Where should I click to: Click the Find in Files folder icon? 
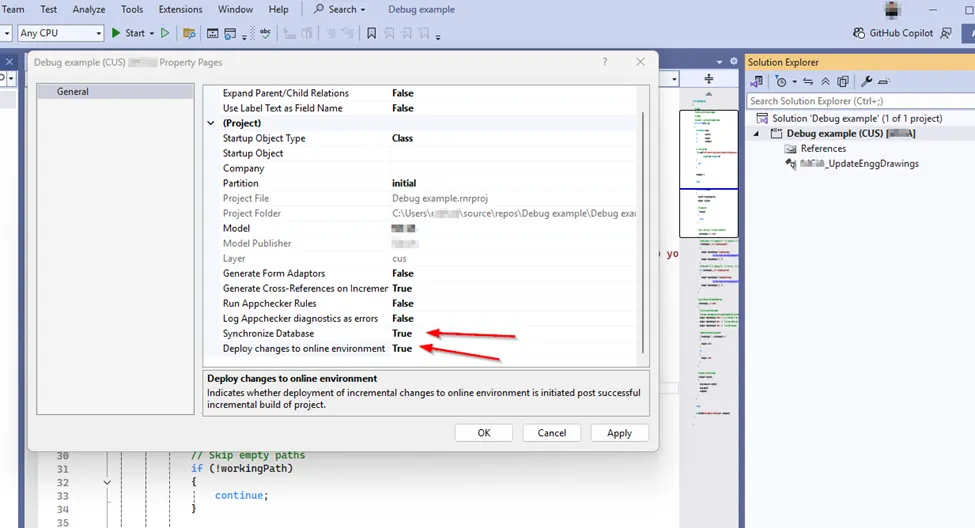click(x=189, y=34)
